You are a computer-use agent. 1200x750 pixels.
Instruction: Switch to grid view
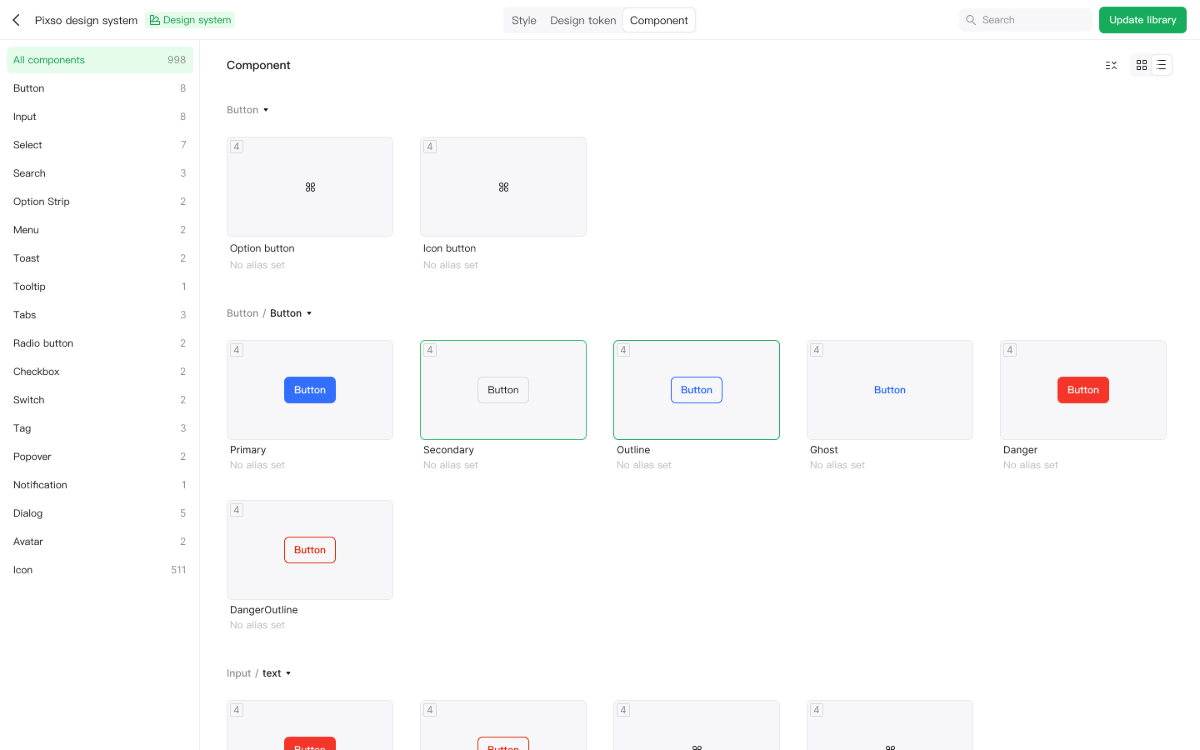1142,65
